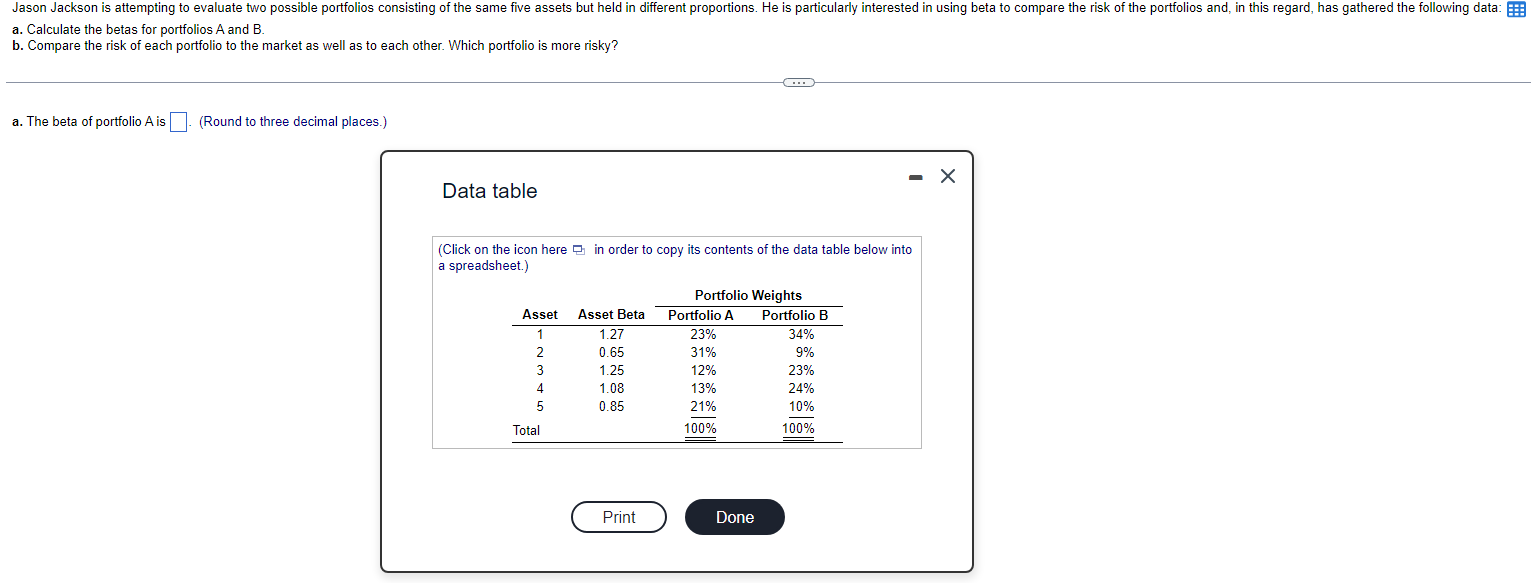Image resolution: width=1531 pixels, height=583 pixels.
Task: Minimize the Data table dialog
Action: (x=914, y=176)
